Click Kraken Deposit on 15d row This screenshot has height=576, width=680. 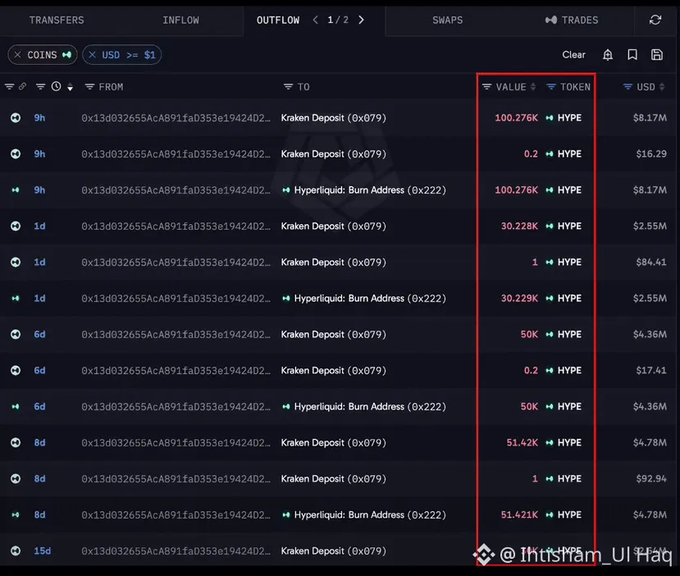[x=333, y=551]
